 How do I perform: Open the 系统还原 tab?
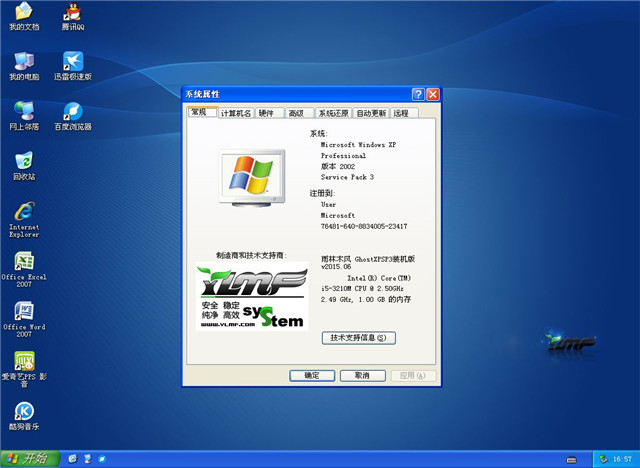(x=333, y=114)
